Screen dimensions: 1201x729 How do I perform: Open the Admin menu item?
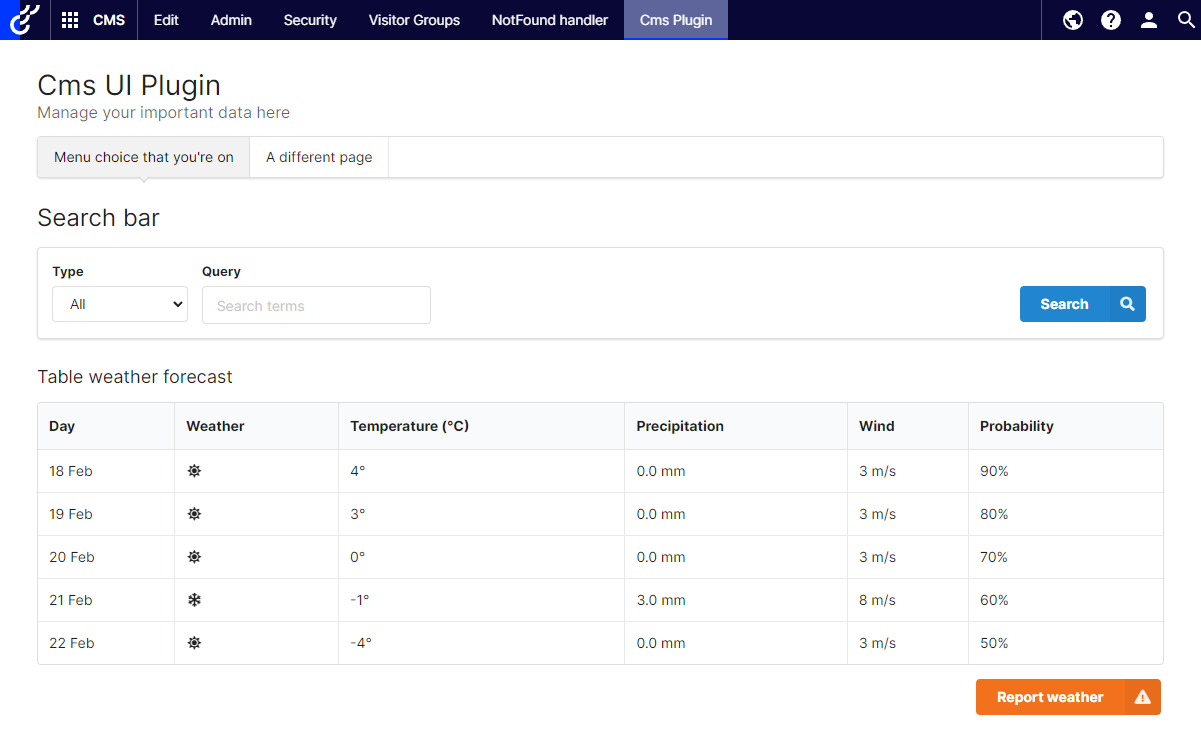[231, 20]
